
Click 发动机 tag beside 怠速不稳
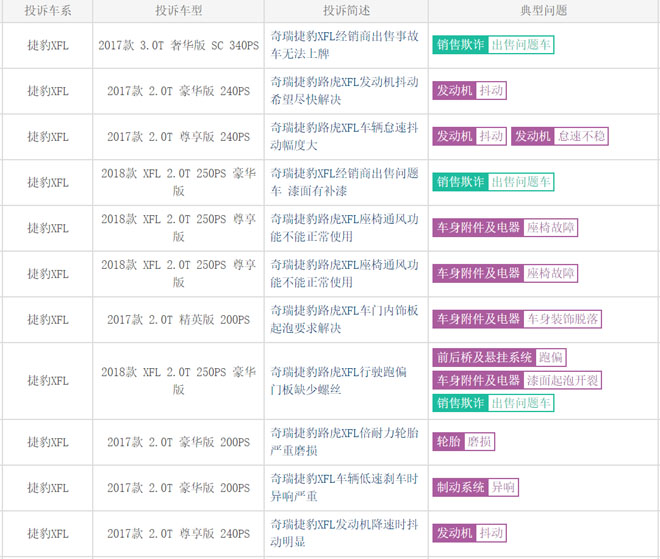click(533, 136)
